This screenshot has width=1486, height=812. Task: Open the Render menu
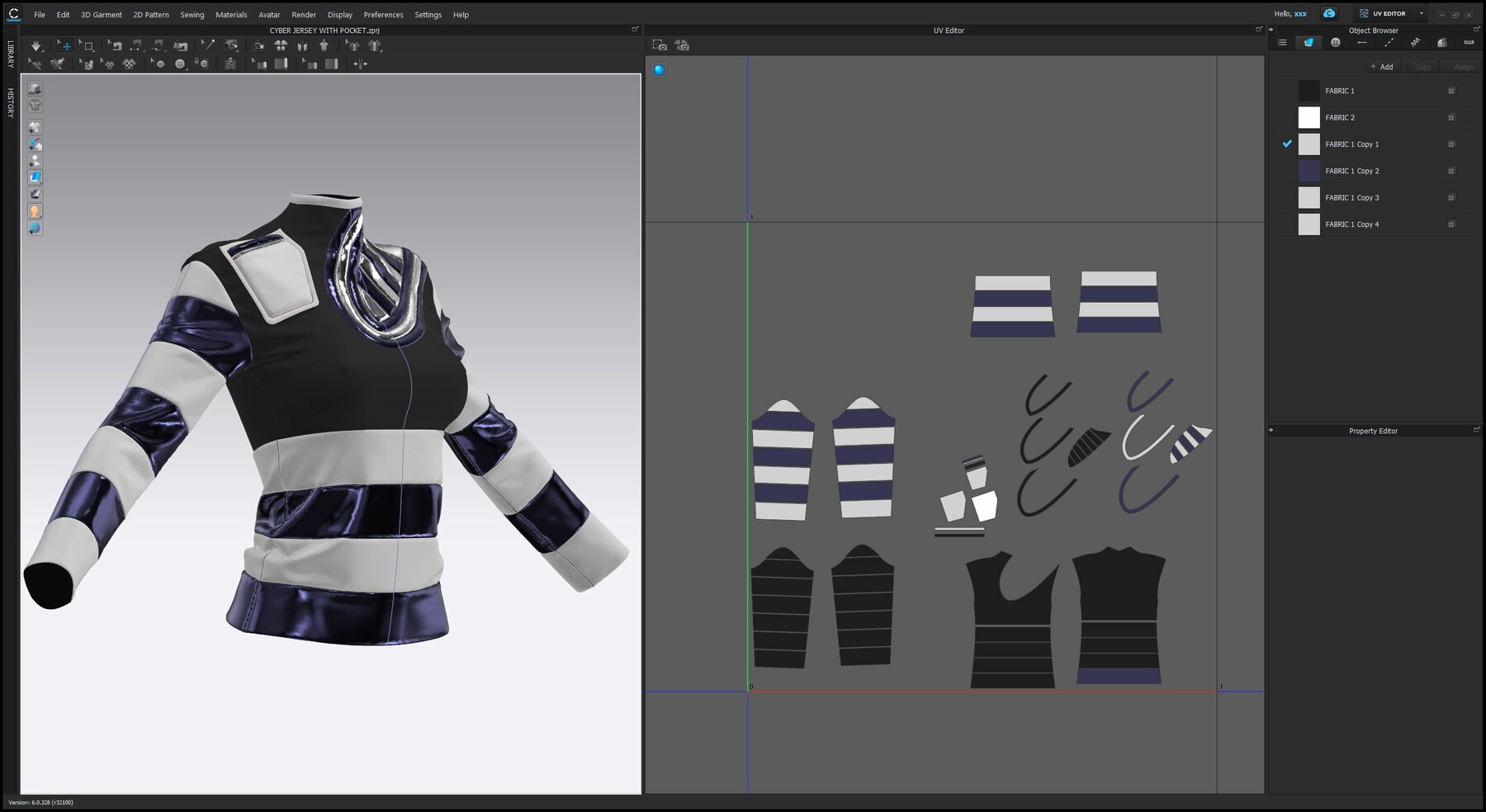(304, 15)
